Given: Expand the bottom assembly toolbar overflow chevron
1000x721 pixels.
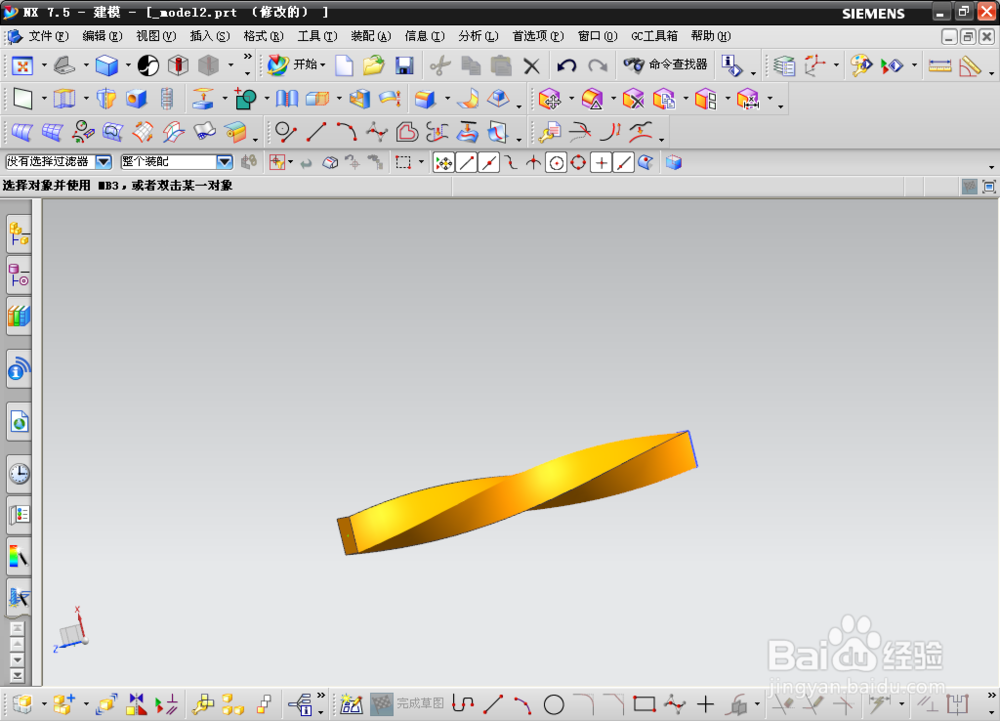Looking at the screenshot, I should click(x=321, y=696).
